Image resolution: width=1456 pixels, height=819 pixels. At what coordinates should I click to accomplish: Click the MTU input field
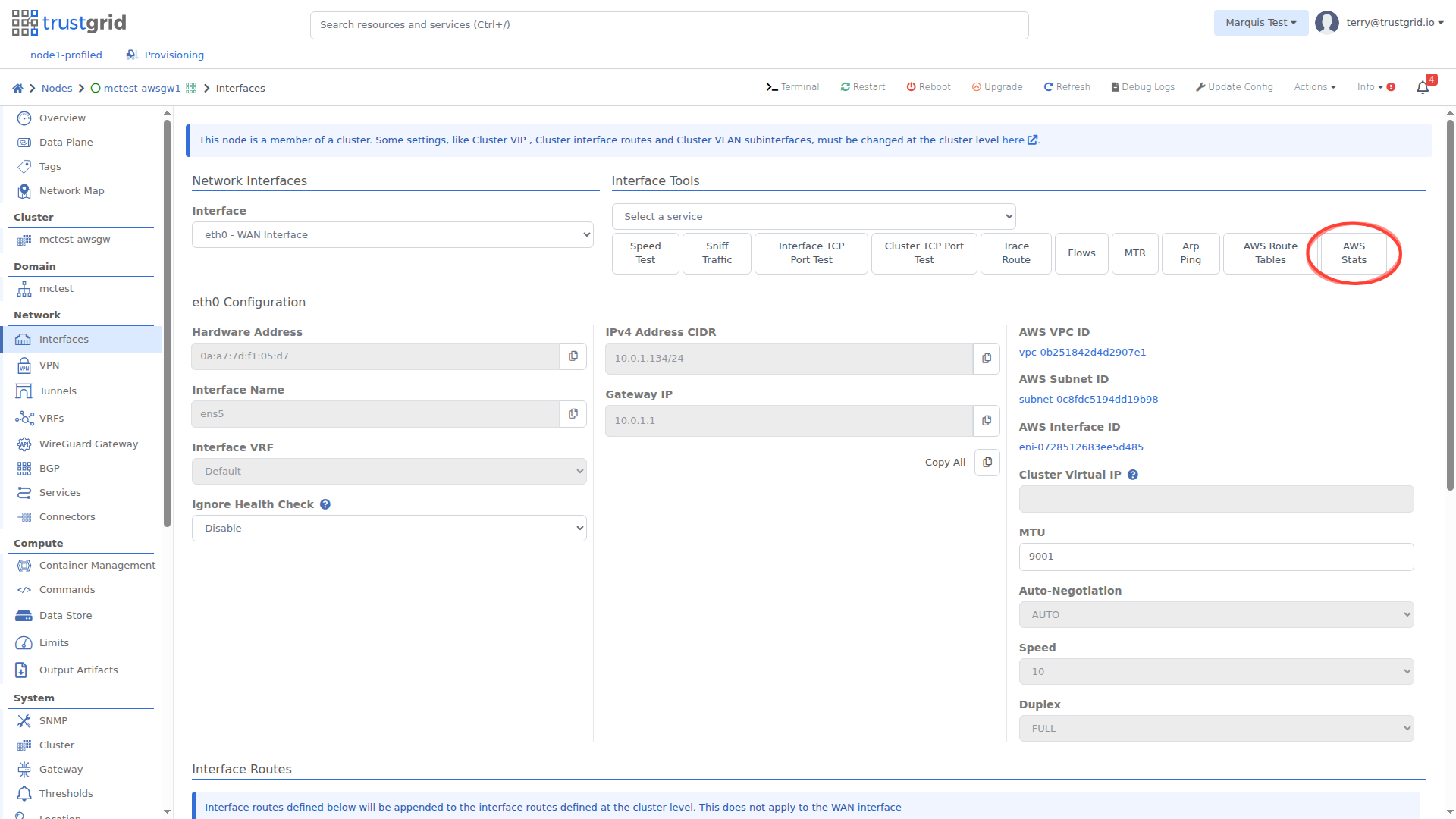point(1216,557)
